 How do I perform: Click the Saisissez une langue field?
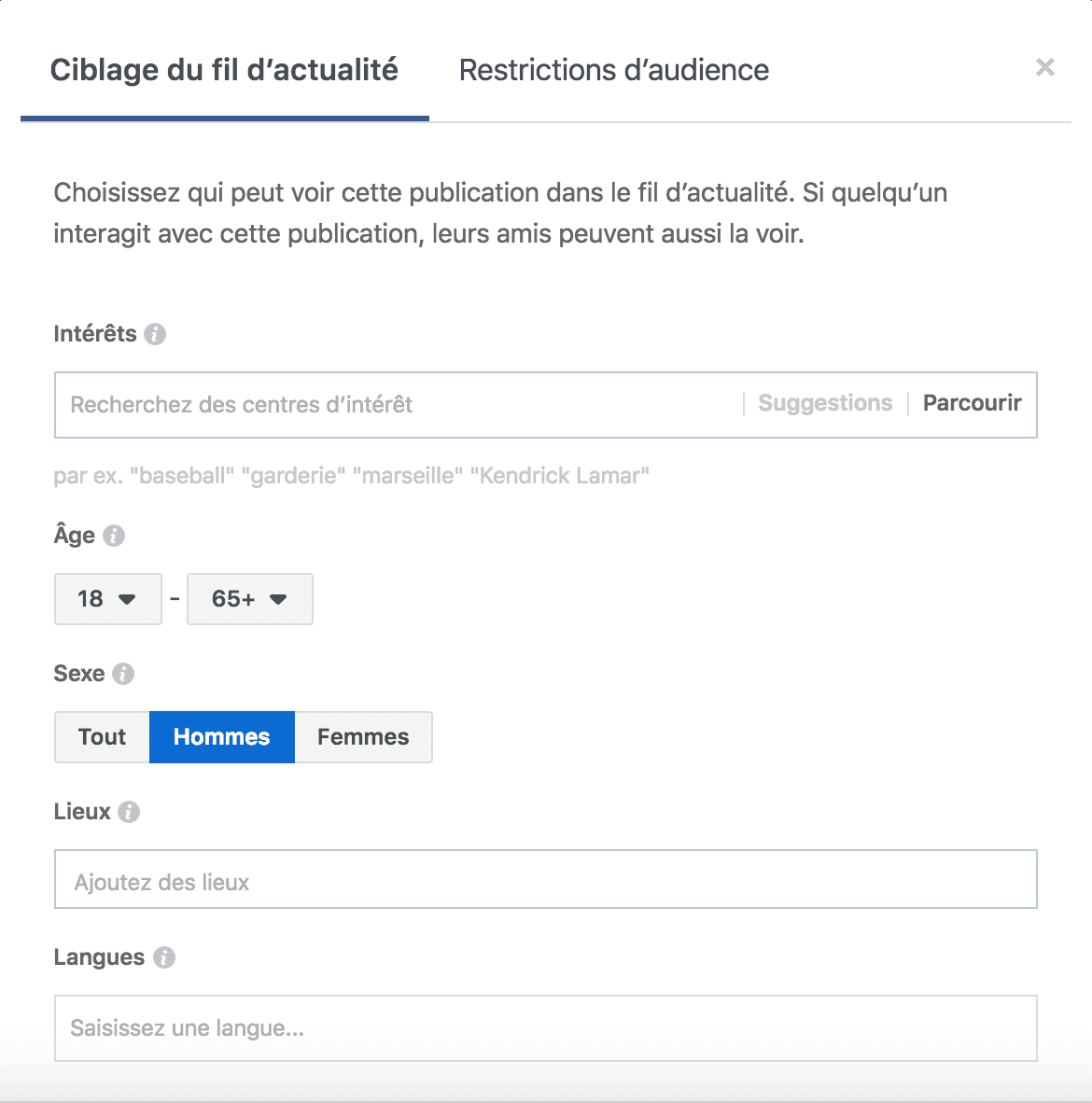(x=545, y=1028)
